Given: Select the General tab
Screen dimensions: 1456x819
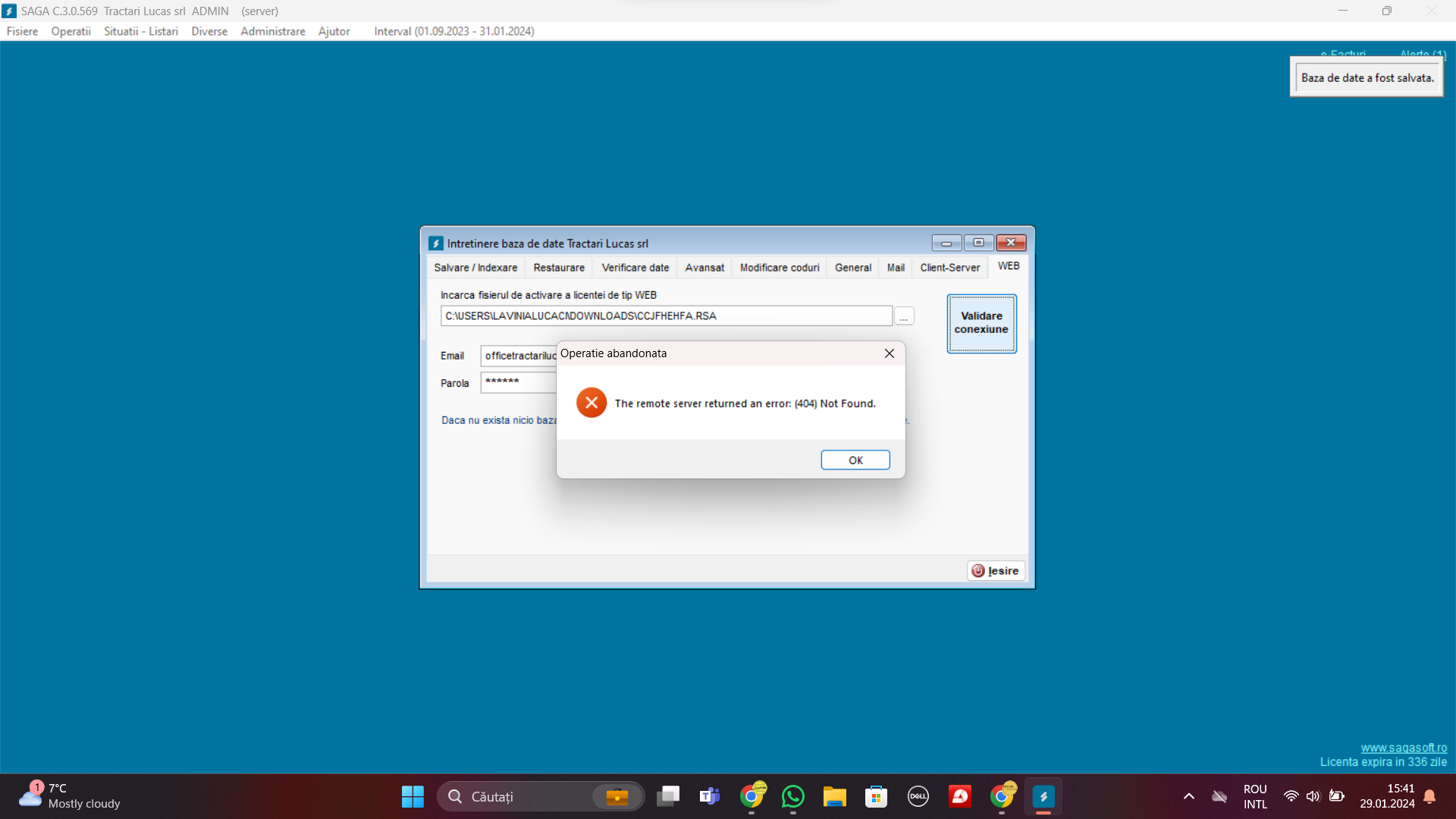Looking at the screenshot, I should (x=853, y=268).
